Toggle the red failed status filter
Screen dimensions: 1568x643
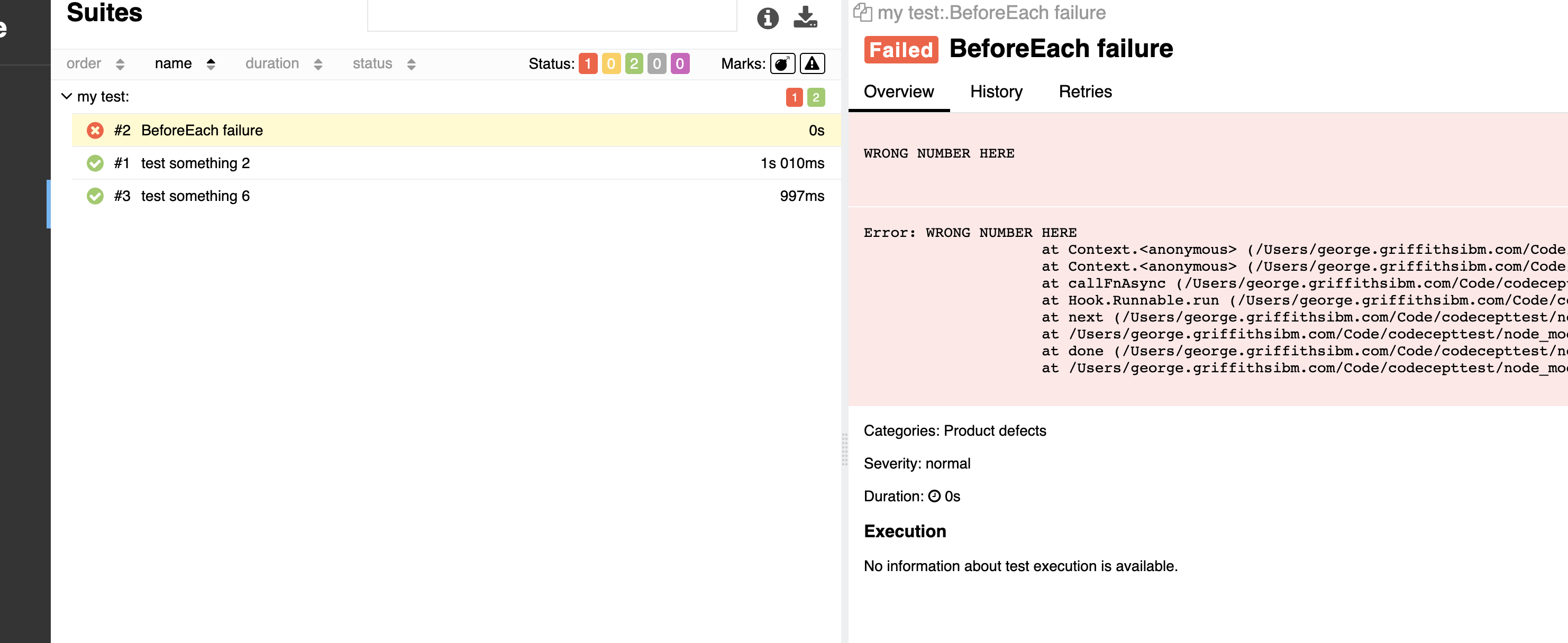click(x=587, y=64)
